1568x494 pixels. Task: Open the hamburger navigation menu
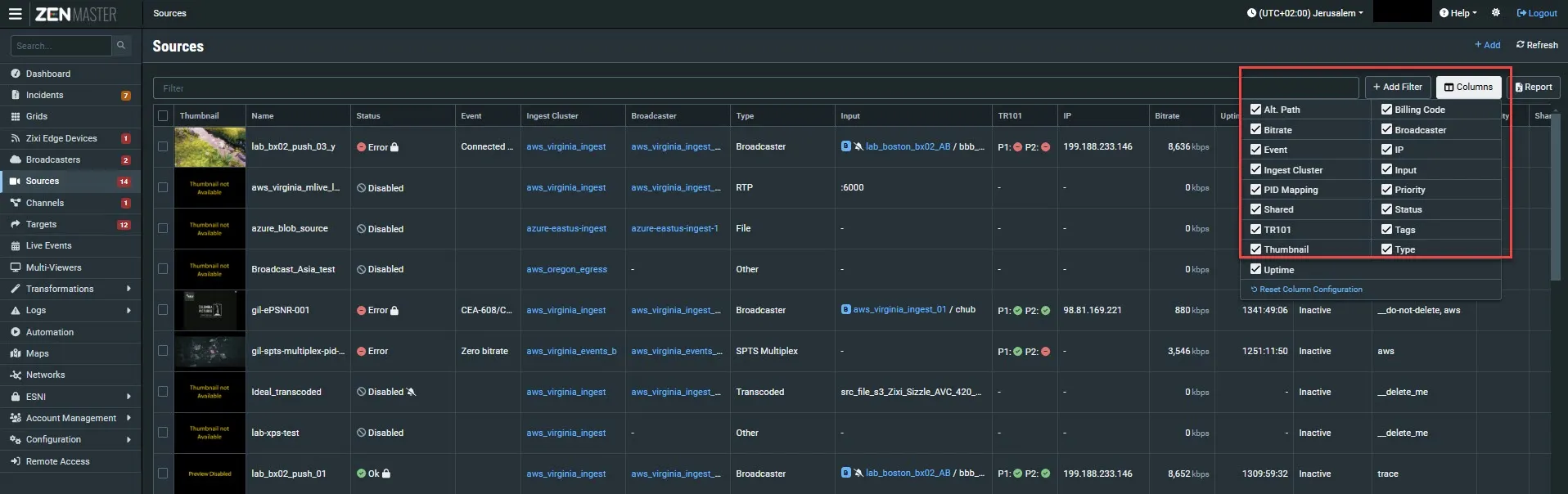click(15, 14)
